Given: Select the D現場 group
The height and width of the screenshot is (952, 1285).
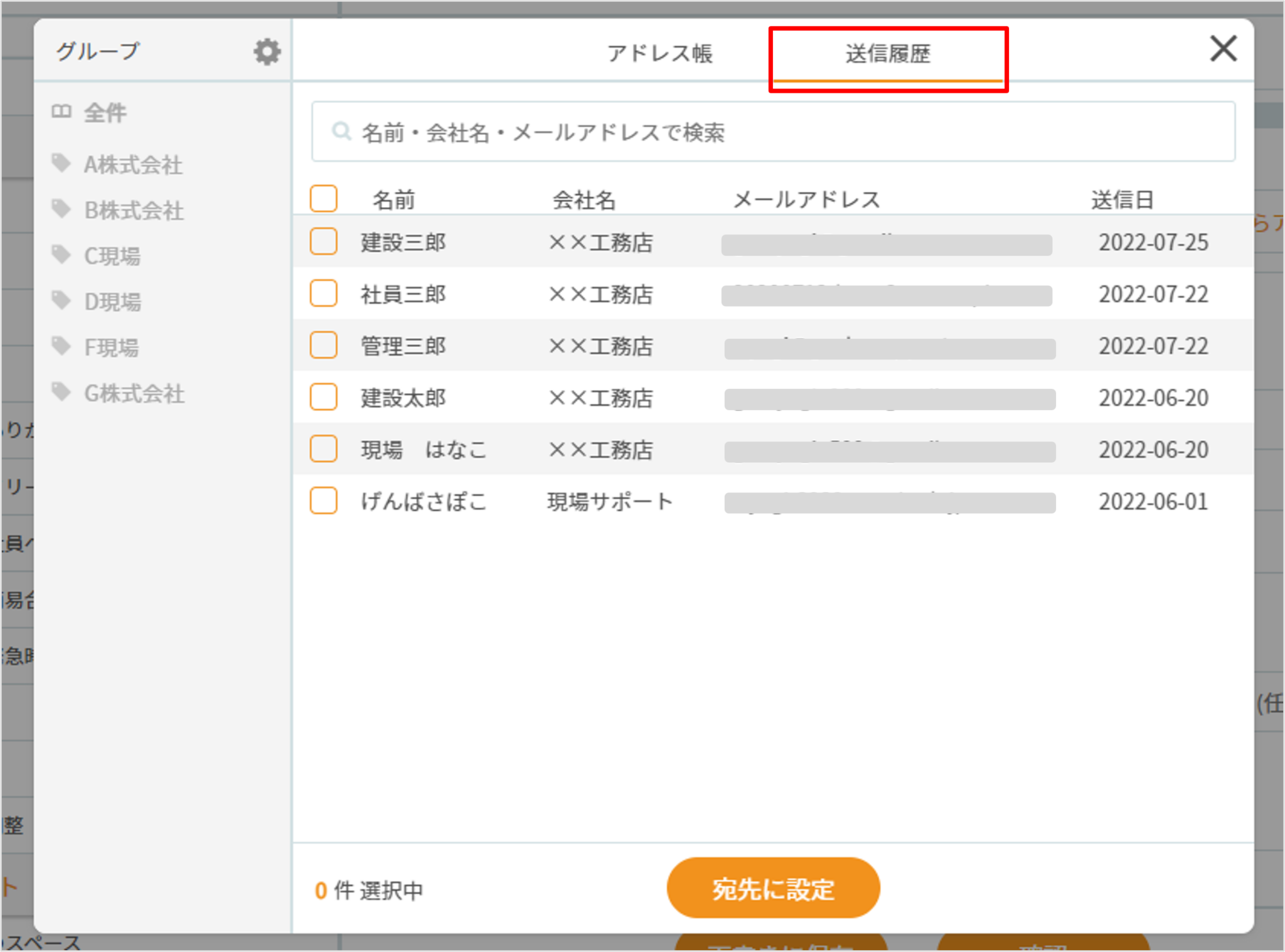Looking at the screenshot, I should [113, 302].
